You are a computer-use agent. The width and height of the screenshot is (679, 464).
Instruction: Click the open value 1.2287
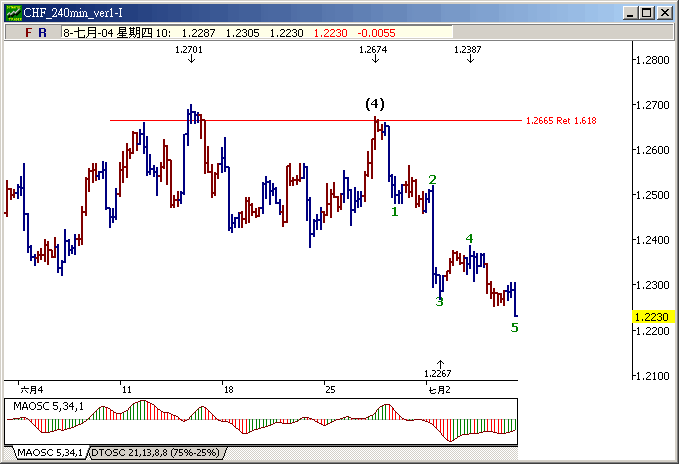[198, 33]
